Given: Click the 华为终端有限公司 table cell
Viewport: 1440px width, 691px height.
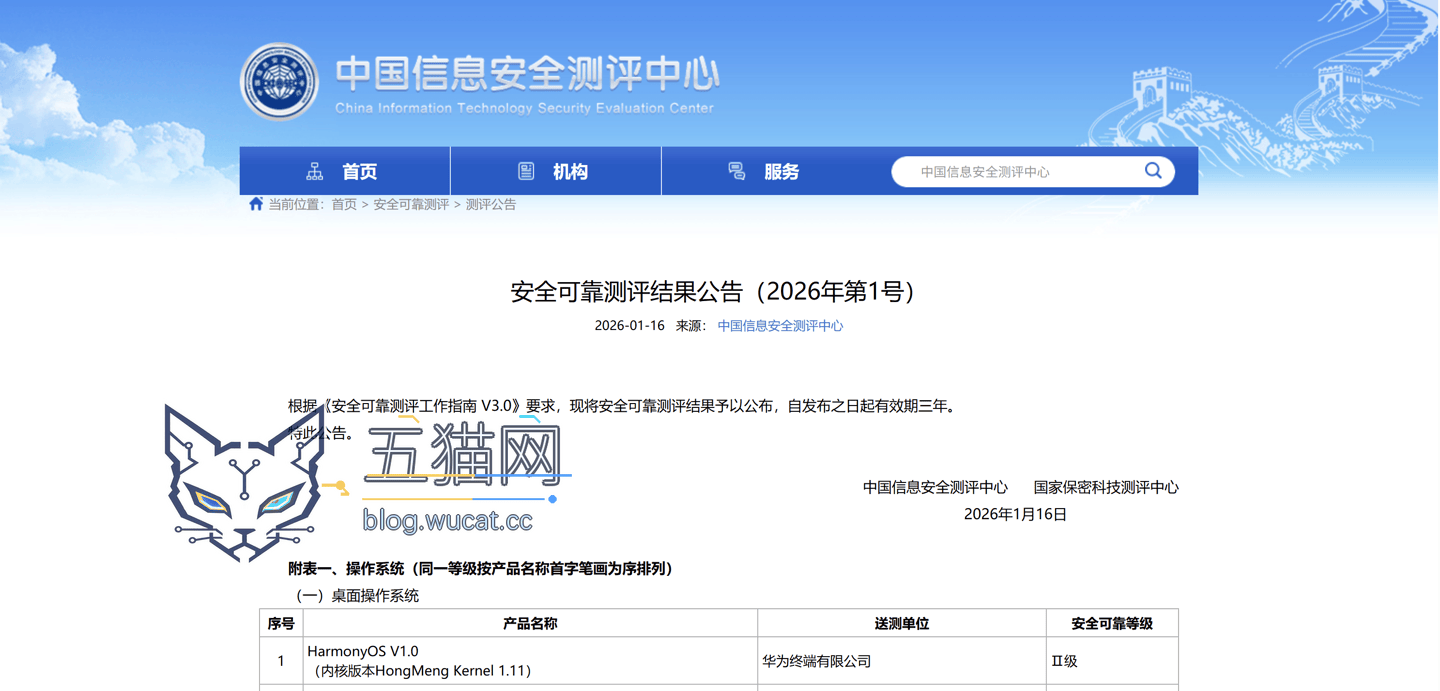Looking at the screenshot, I should click(x=902, y=661).
